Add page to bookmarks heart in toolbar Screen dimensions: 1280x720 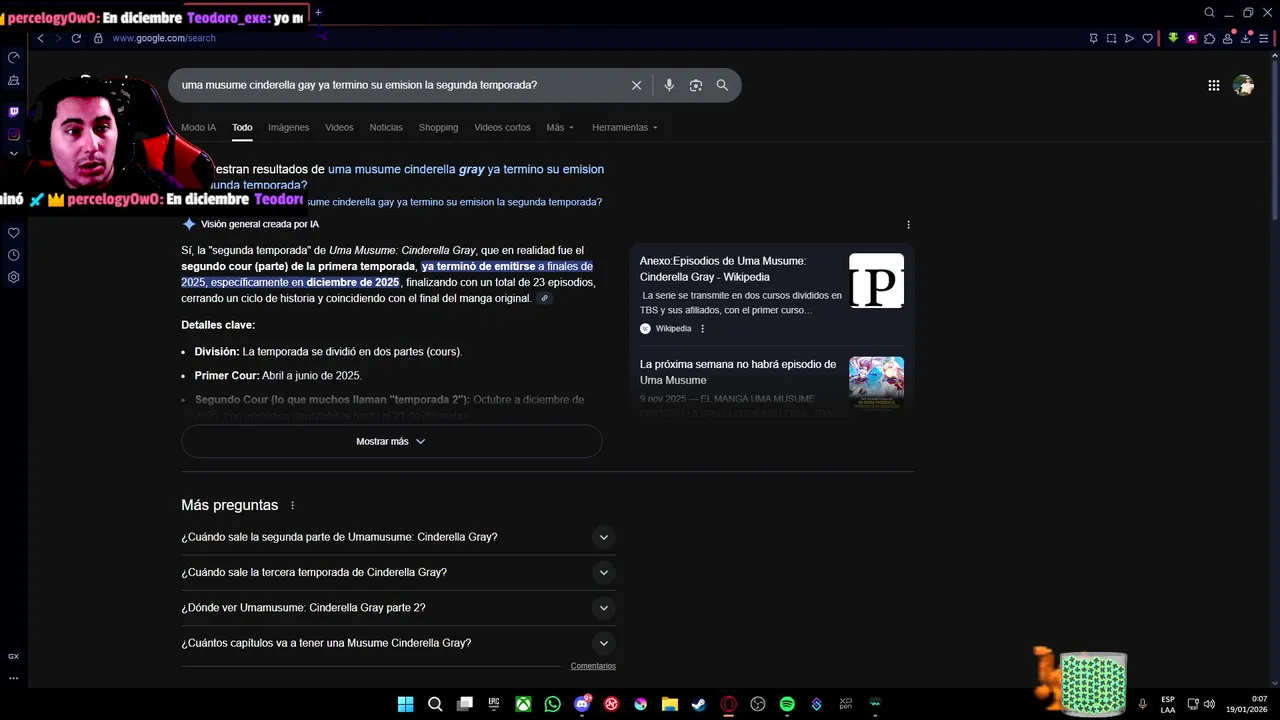click(x=1147, y=38)
